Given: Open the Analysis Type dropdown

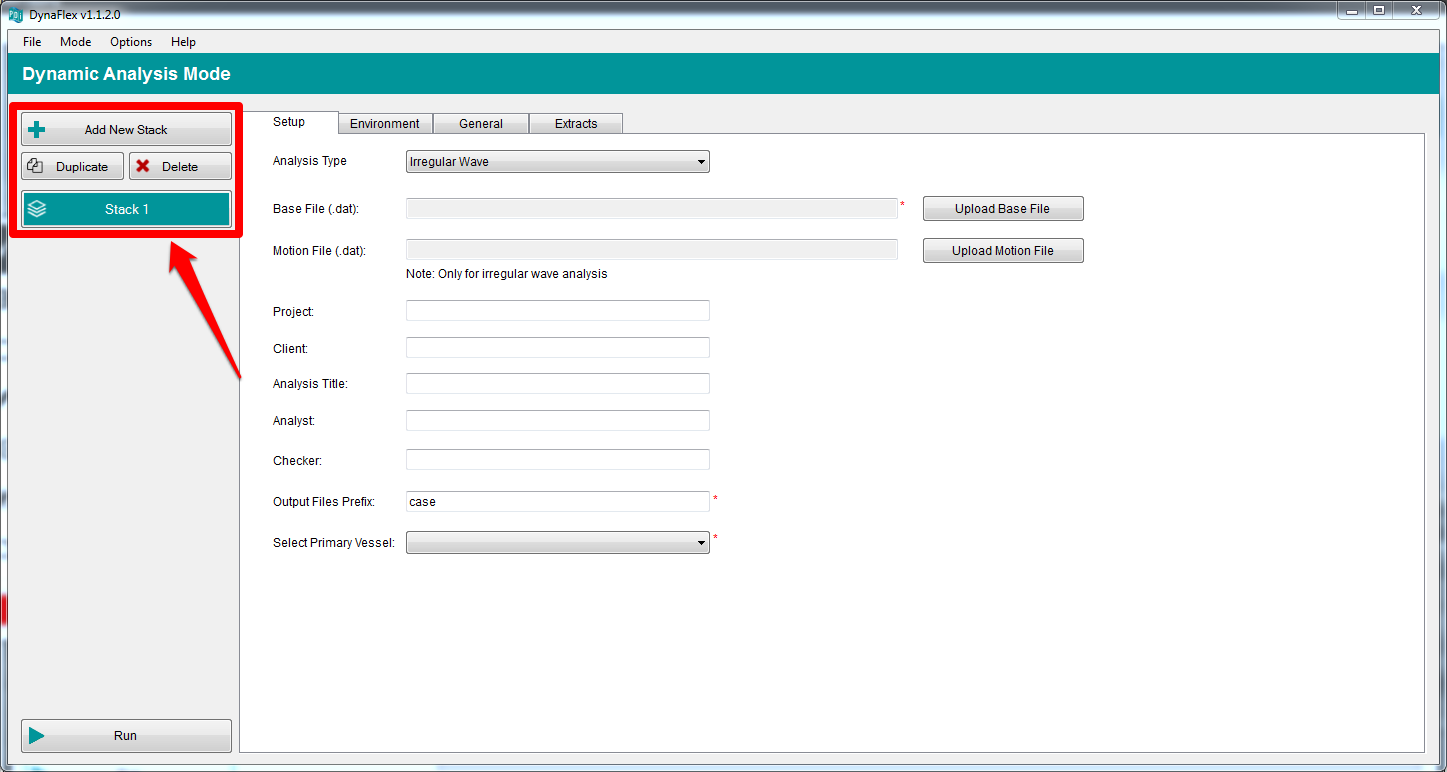Looking at the screenshot, I should coord(558,162).
